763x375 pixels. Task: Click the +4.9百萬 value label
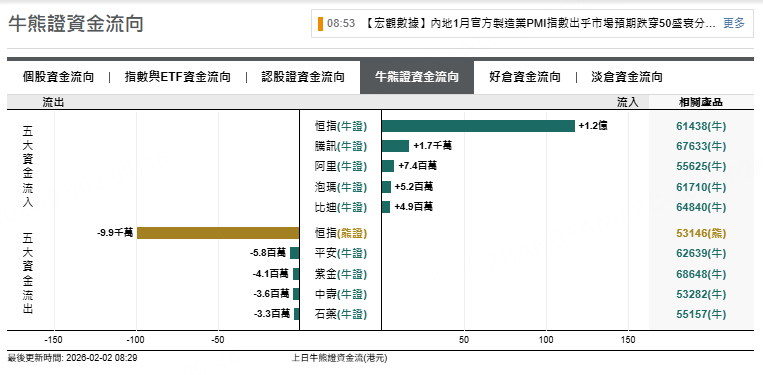413,207
